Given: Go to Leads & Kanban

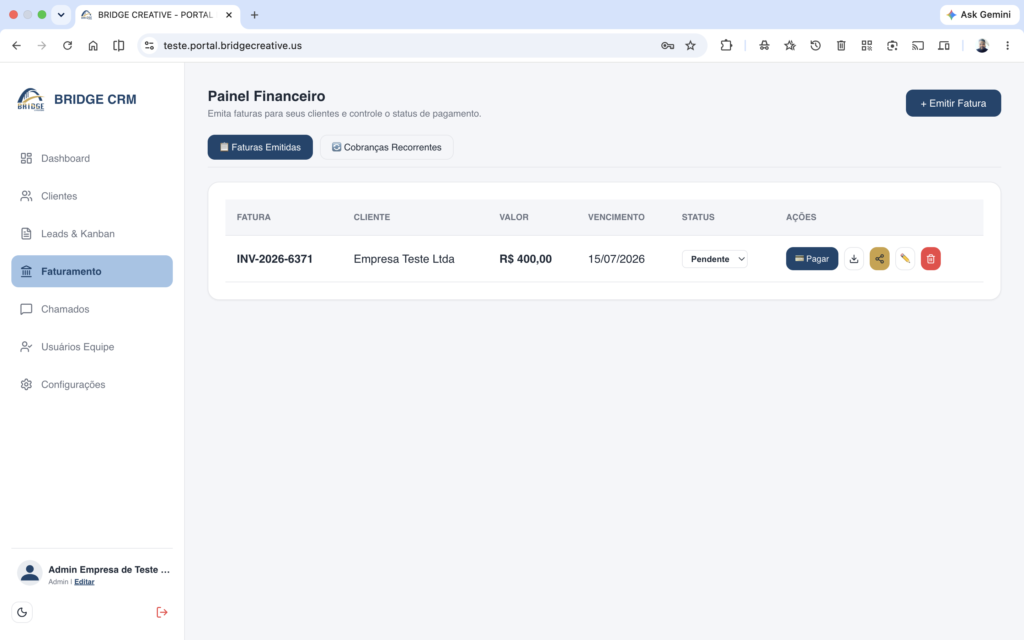Looking at the screenshot, I should point(91,234).
